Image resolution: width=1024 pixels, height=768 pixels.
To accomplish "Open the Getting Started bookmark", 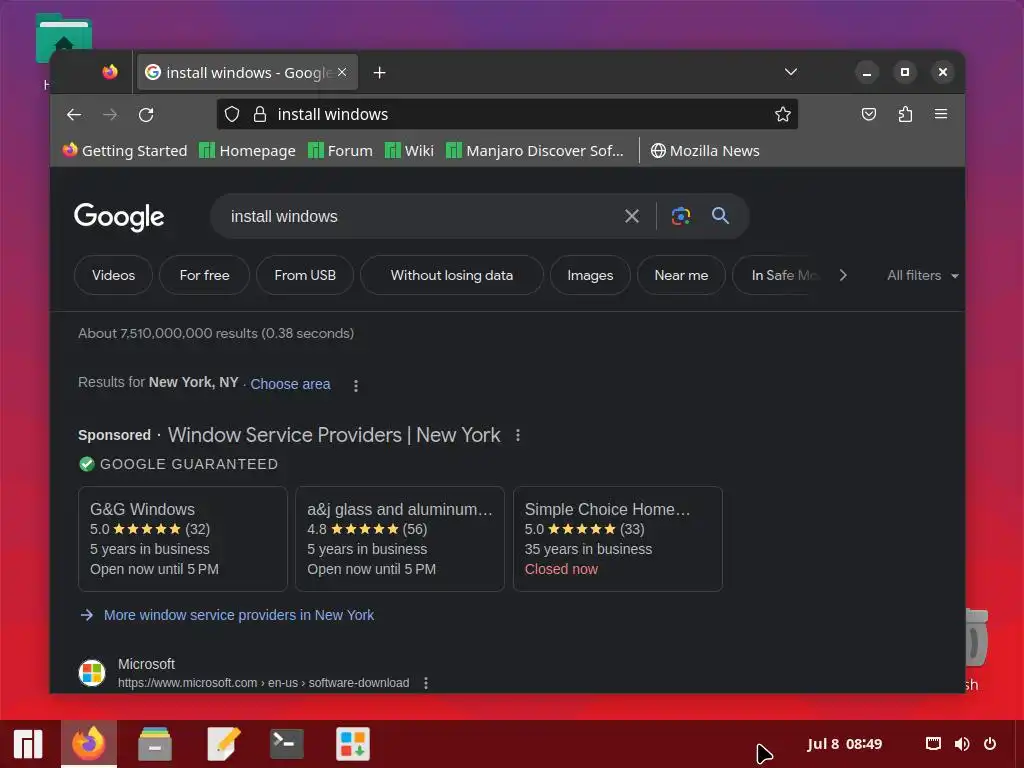I will tap(125, 151).
